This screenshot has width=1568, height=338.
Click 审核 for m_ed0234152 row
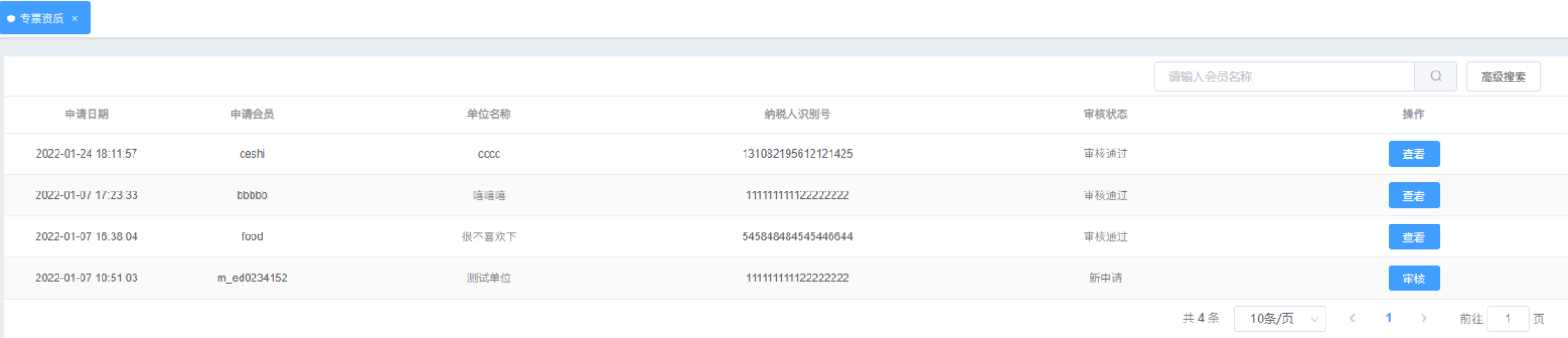[1413, 278]
